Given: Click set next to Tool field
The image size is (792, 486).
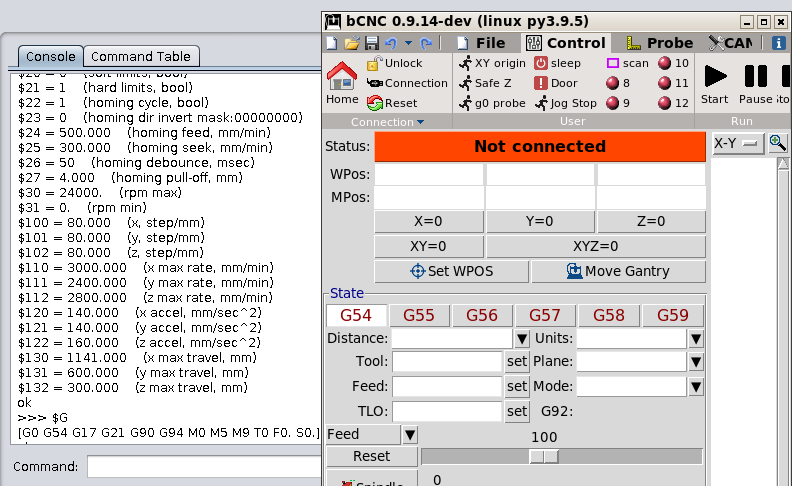Looking at the screenshot, I should (517, 362).
